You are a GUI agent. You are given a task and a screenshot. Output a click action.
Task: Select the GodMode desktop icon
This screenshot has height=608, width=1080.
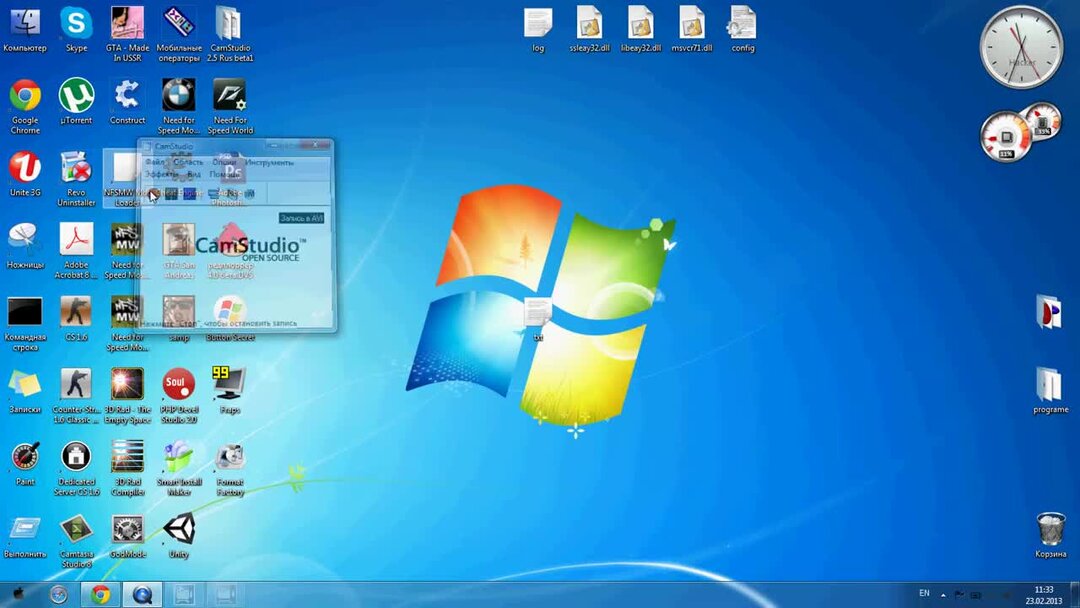coord(127,536)
